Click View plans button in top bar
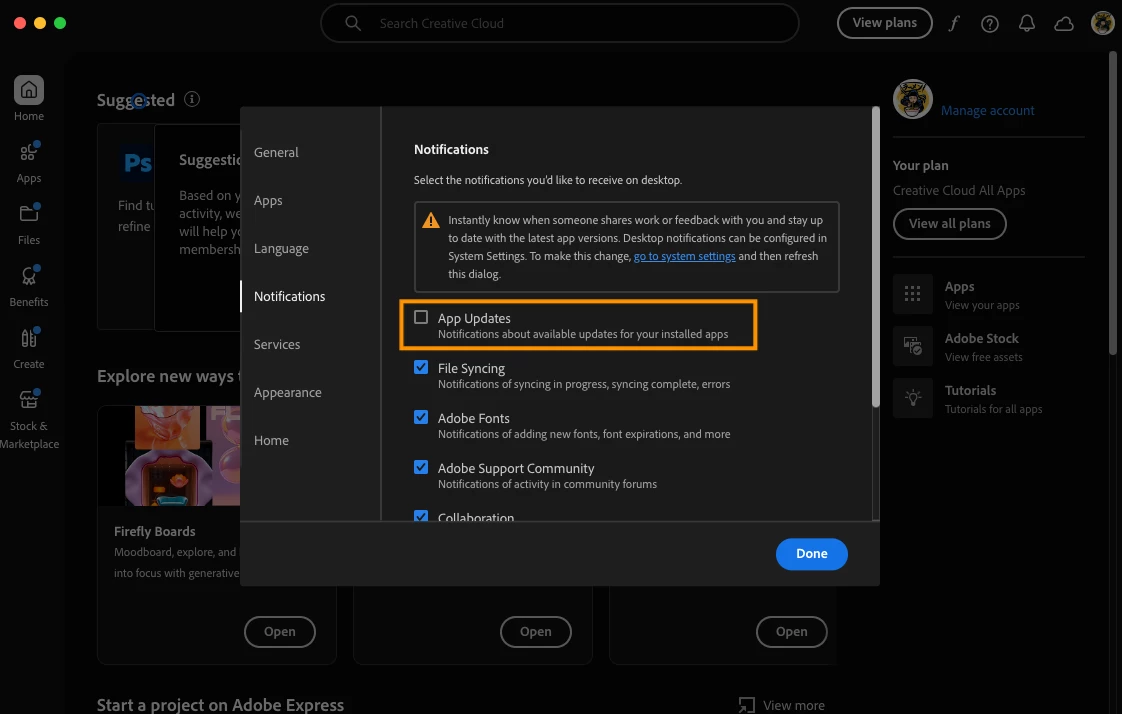 tap(884, 23)
